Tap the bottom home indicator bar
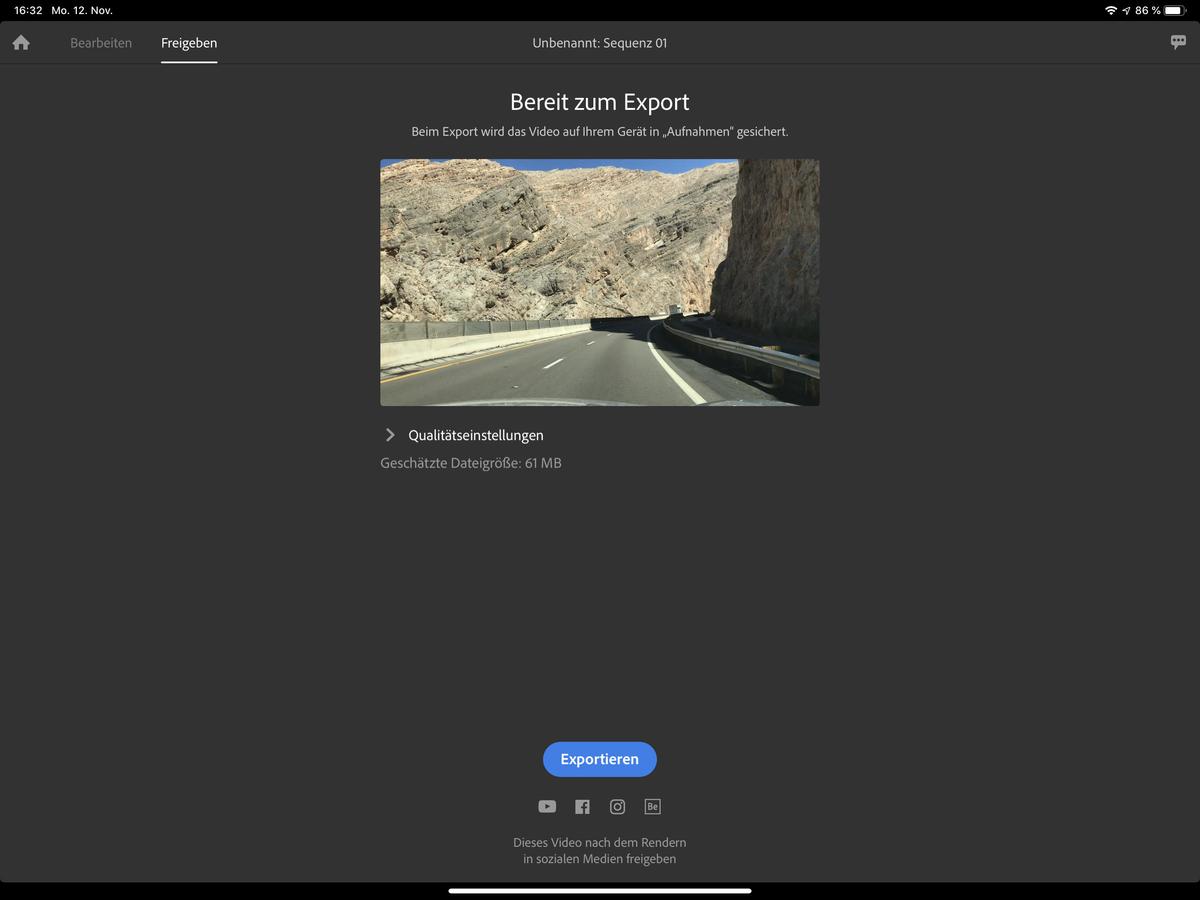This screenshot has height=900, width=1200. coord(600,890)
